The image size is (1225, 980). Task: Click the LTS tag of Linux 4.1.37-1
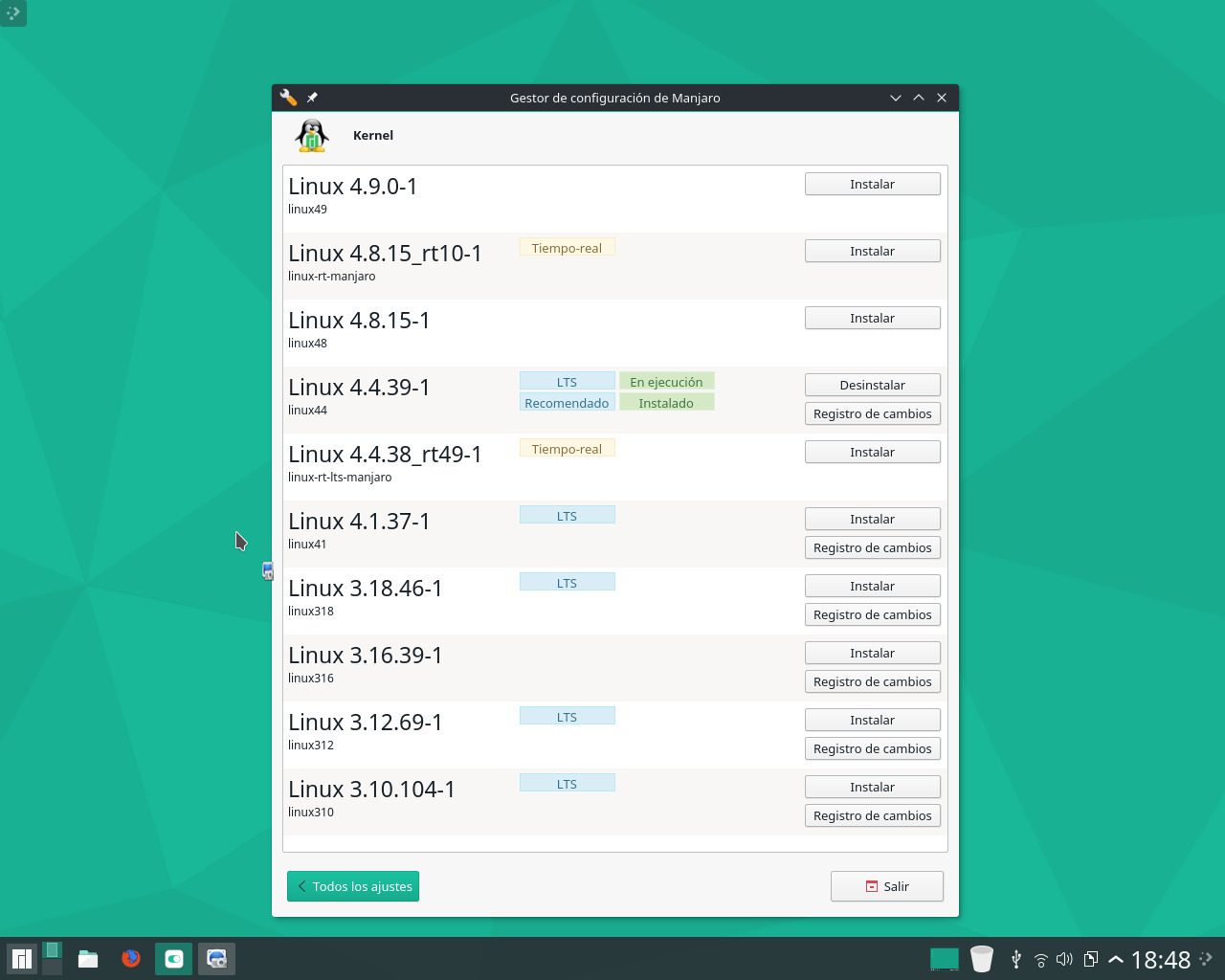(x=568, y=516)
